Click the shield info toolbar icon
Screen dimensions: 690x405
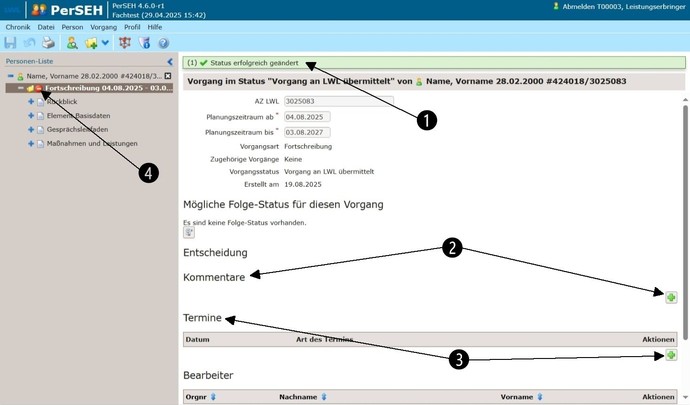144,43
